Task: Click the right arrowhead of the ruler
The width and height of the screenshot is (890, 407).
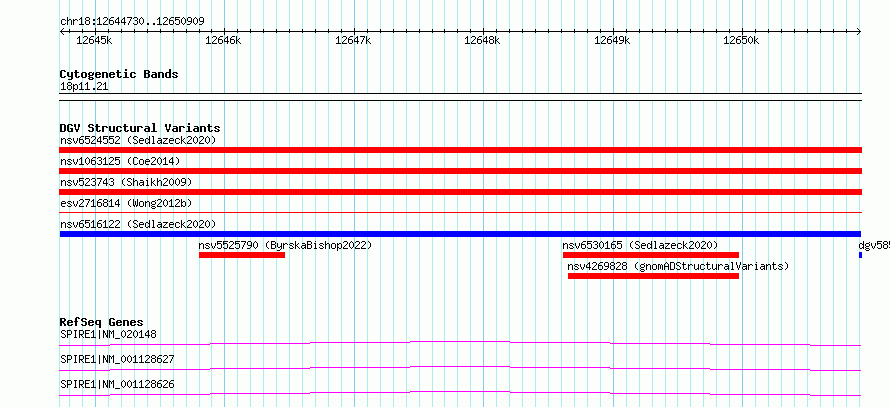Action: 859,32
